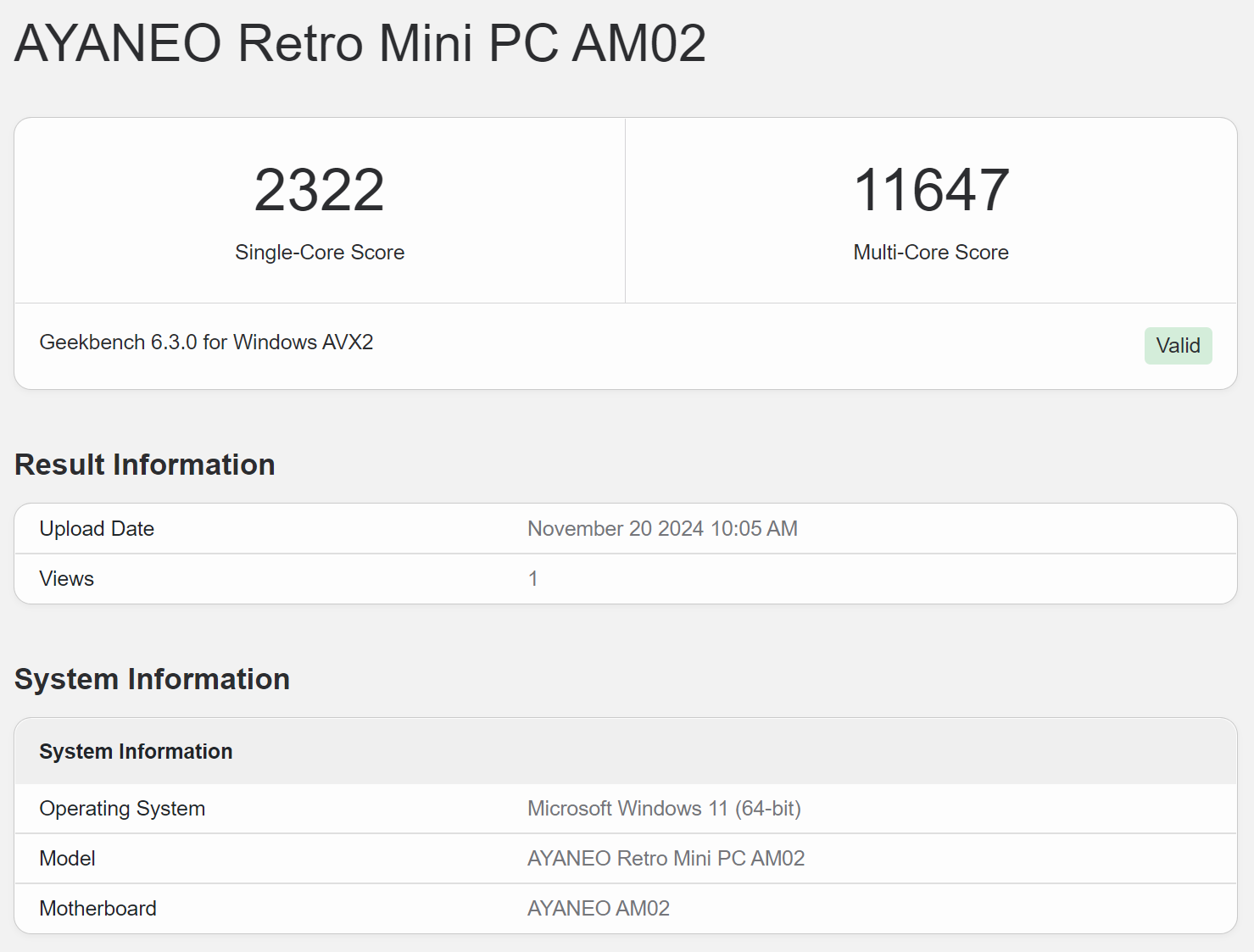Click the Views count value of 1

533,579
